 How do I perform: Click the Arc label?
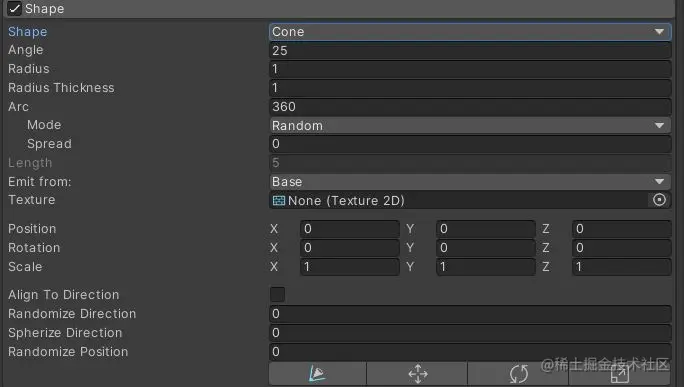[x=18, y=107]
